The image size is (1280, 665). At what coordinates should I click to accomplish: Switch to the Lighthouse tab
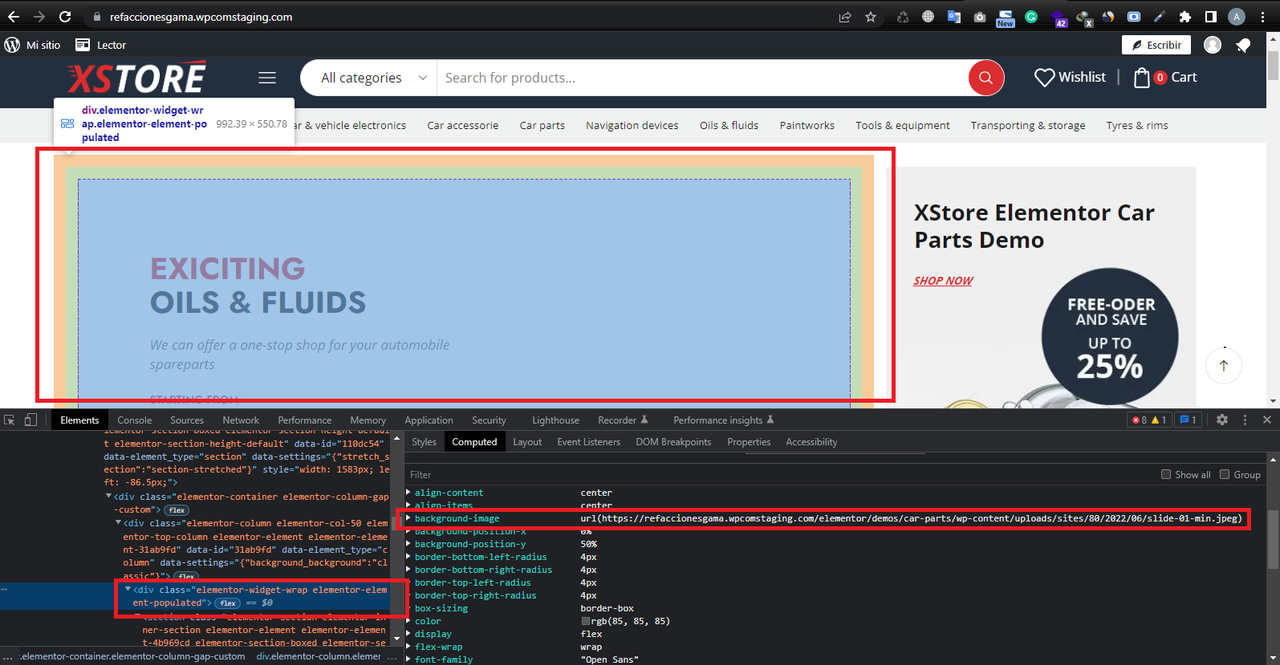click(x=555, y=420)
